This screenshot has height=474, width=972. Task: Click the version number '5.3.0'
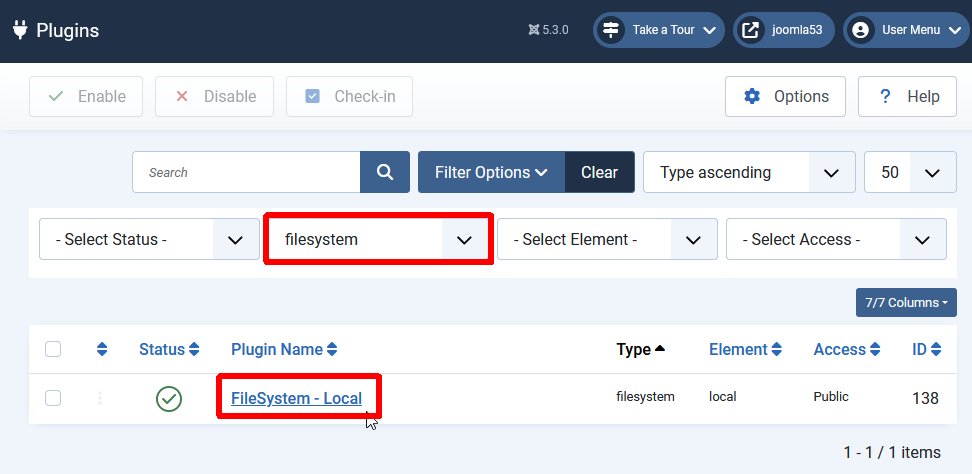click(555, 30)
